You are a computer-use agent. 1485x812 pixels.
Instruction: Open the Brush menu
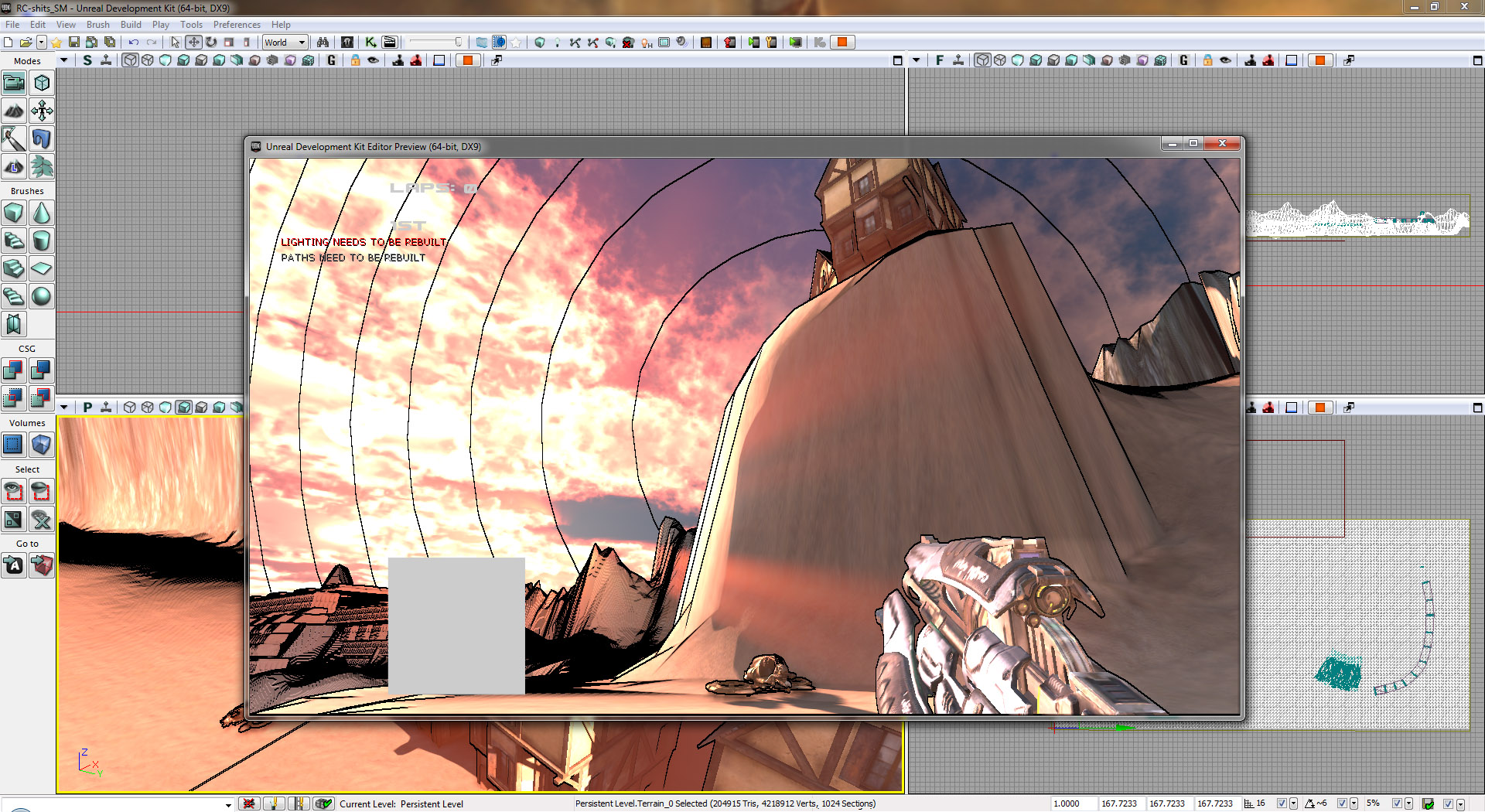[98, 25]
